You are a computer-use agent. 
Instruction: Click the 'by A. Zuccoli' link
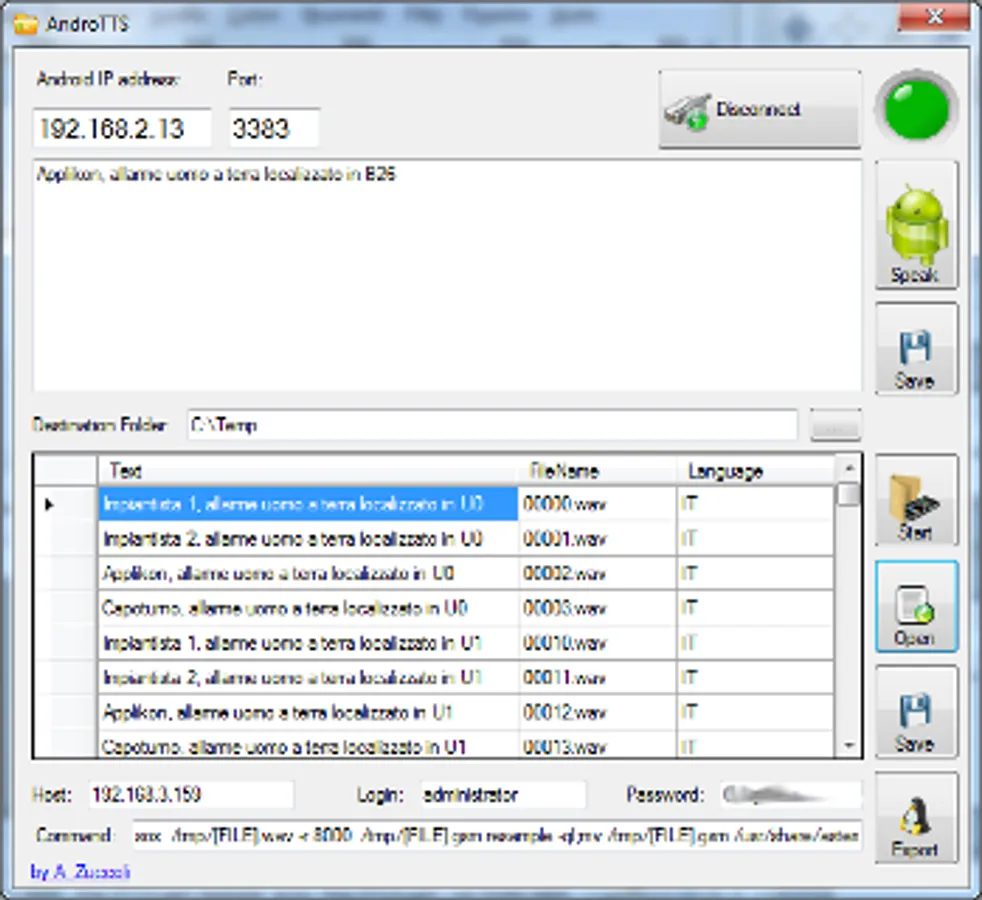[80, 872]
